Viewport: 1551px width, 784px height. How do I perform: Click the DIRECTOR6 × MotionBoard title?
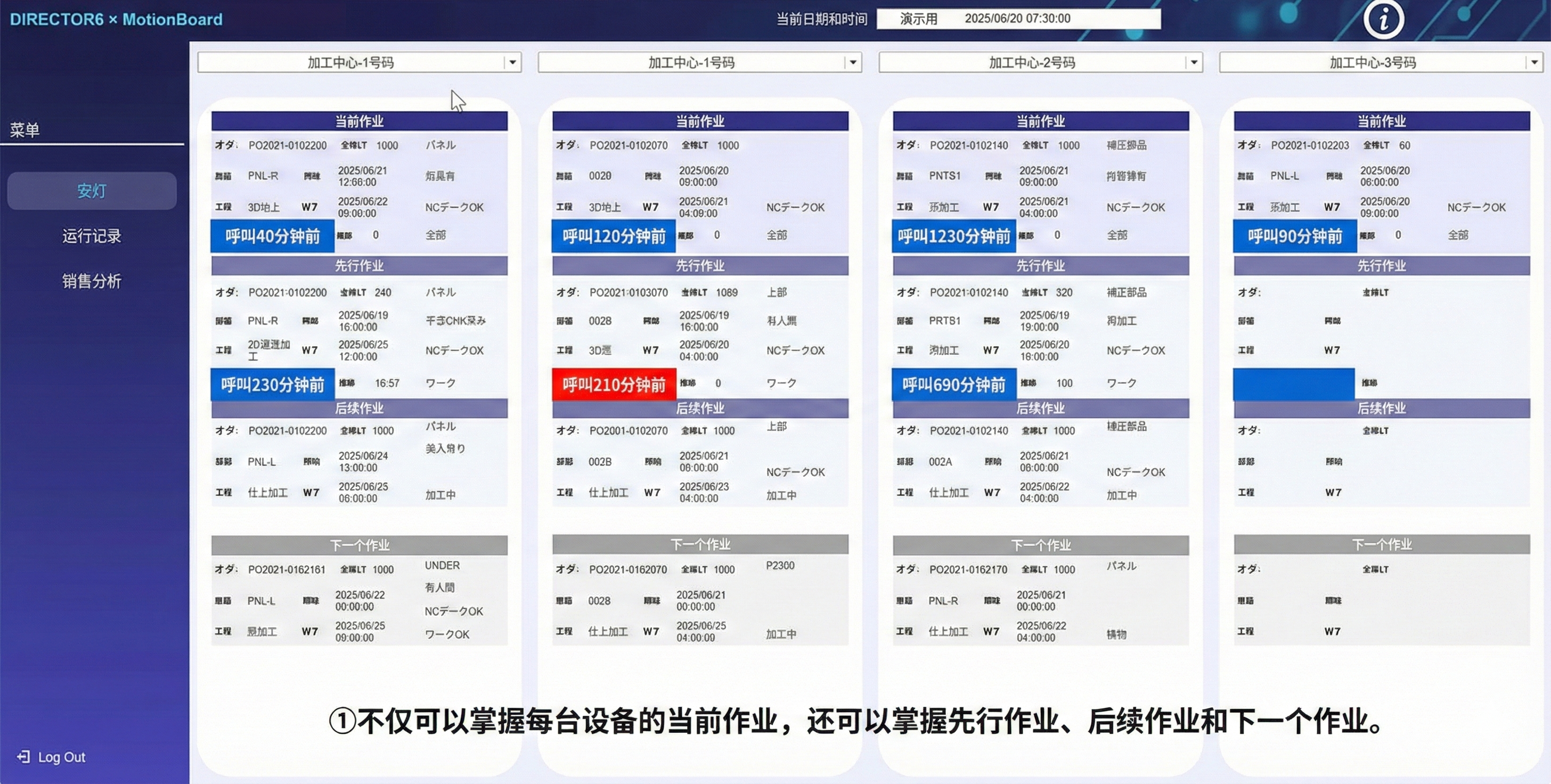click(x=116, y=19)
